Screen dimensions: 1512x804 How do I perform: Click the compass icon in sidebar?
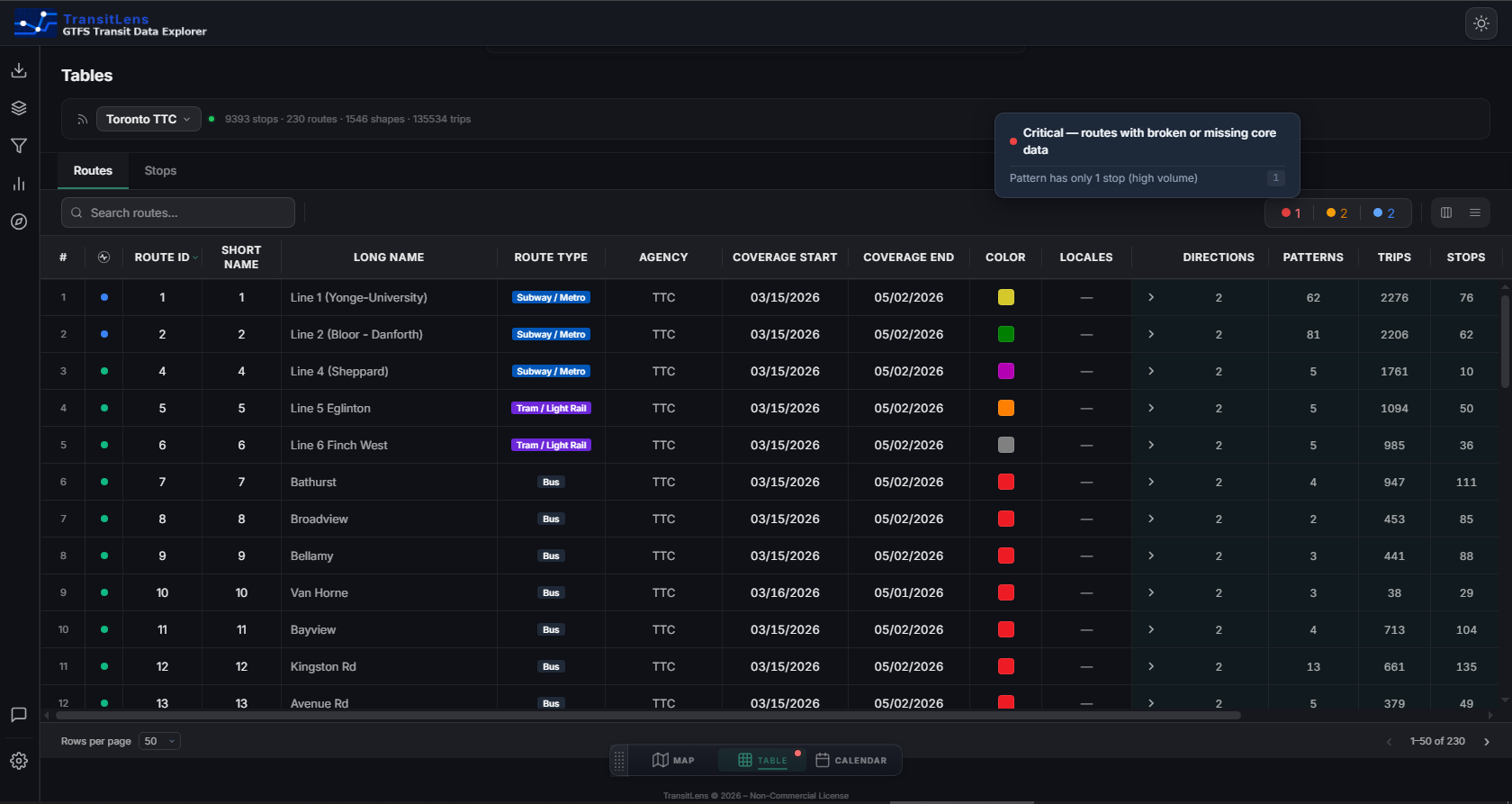(19, 221)
